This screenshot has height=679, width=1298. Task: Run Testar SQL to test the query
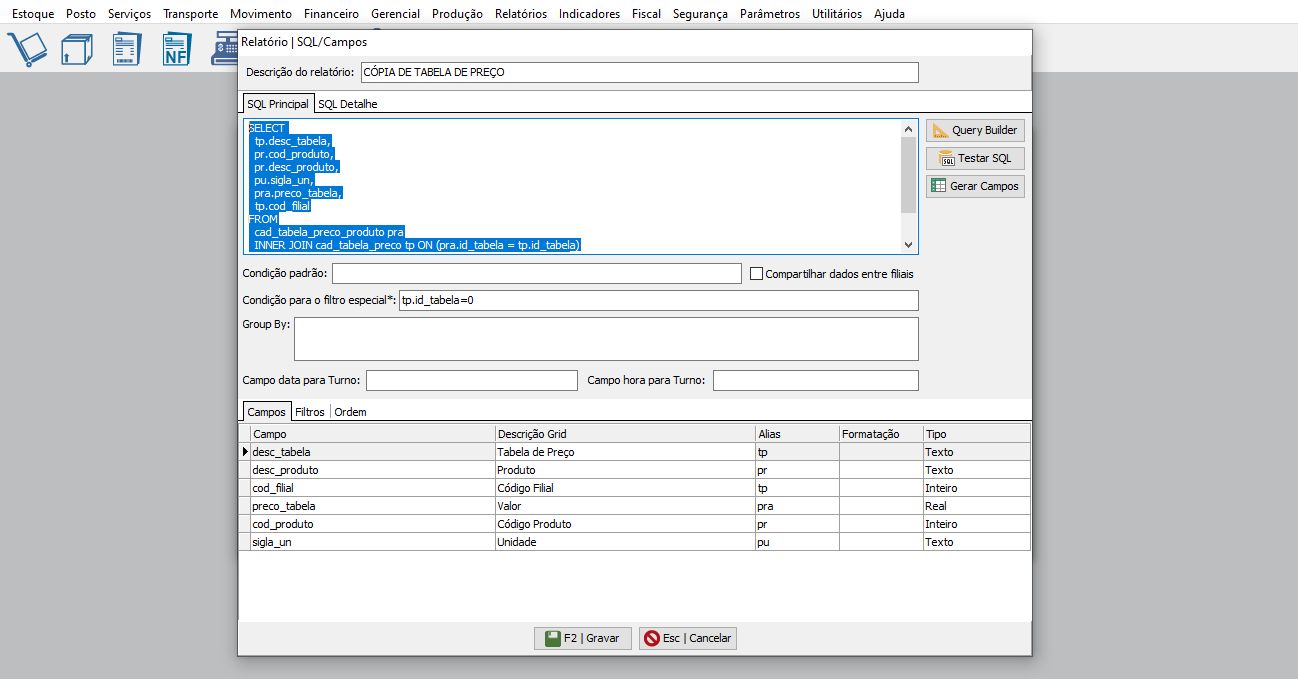975,158
